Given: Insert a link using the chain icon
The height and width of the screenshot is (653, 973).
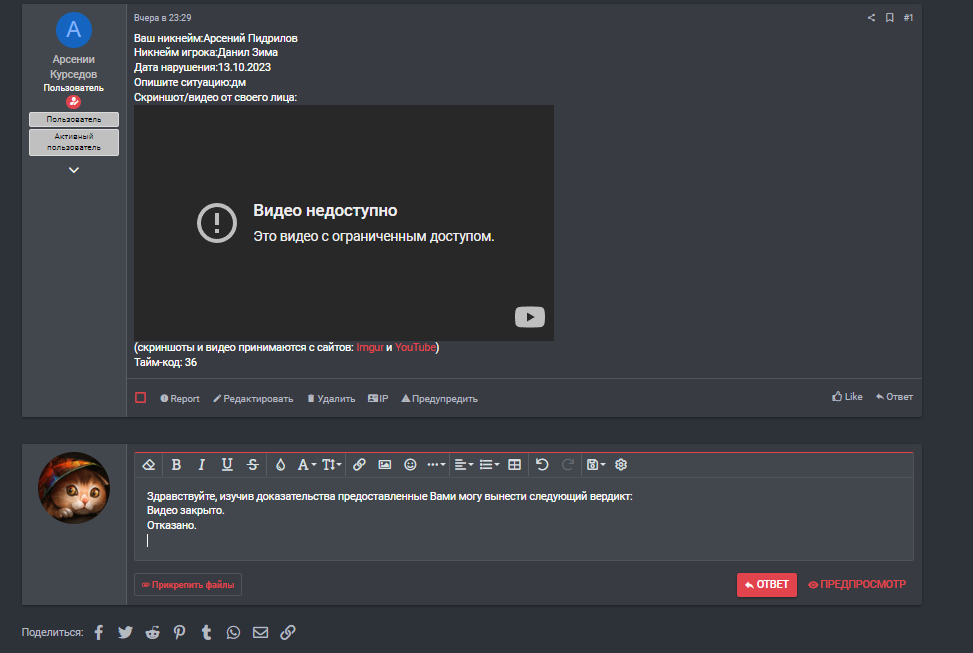Looking at the screenshot, I should click(x=359, y=464).
